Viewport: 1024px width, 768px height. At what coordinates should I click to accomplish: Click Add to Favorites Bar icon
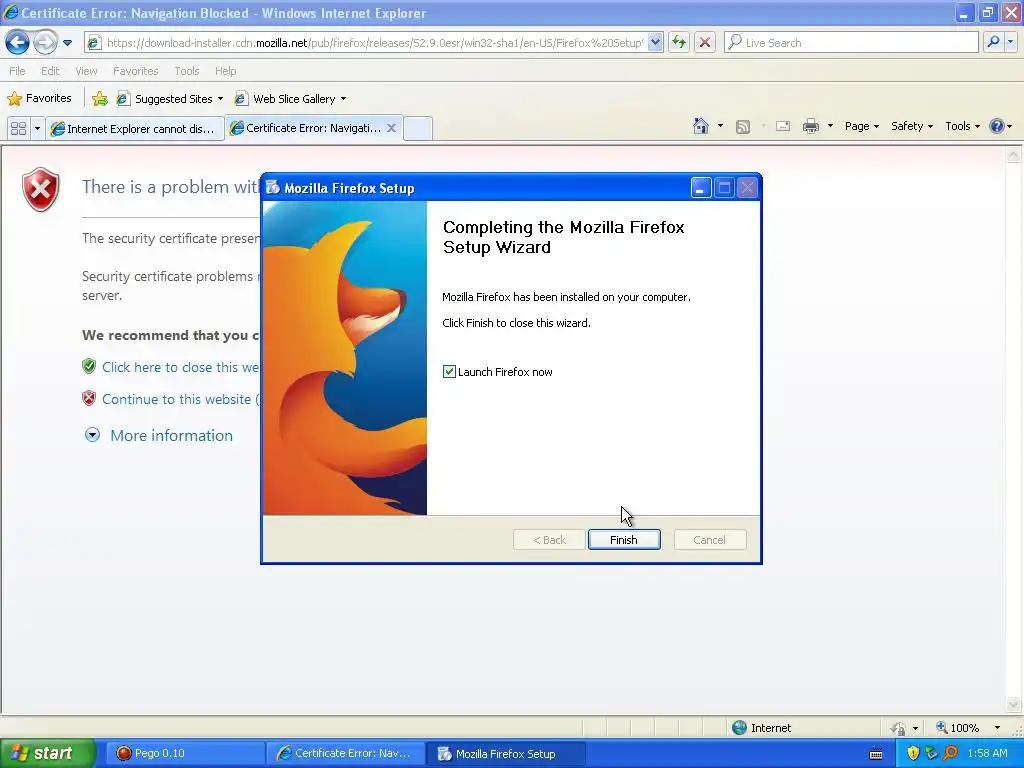point(100,99)
